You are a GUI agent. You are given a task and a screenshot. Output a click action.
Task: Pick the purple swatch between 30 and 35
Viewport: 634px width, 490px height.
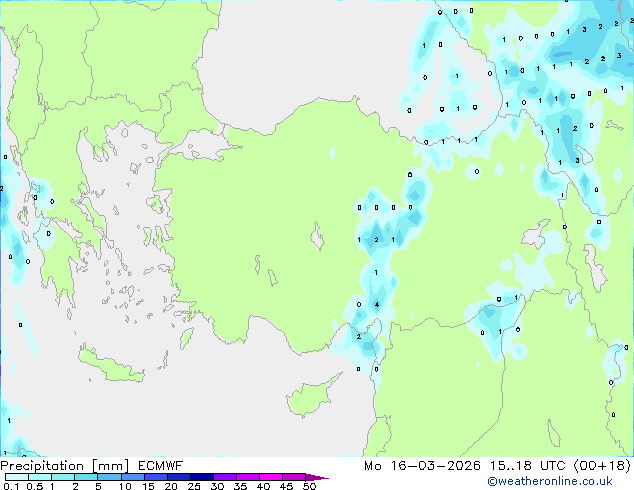[x=229, y=477]
